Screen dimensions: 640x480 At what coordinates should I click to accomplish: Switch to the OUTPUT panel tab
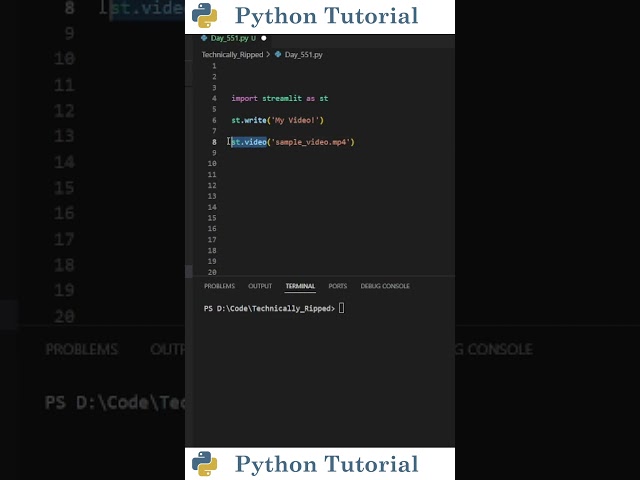click(x=260, y=286)
